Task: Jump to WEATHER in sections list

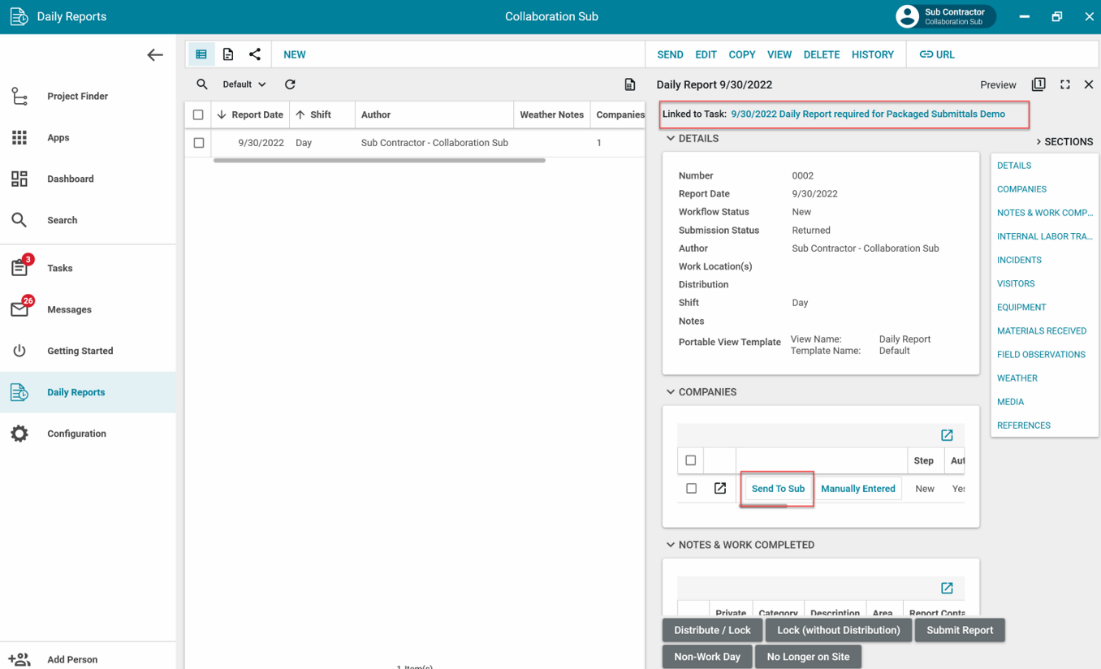Action: 1017,378
